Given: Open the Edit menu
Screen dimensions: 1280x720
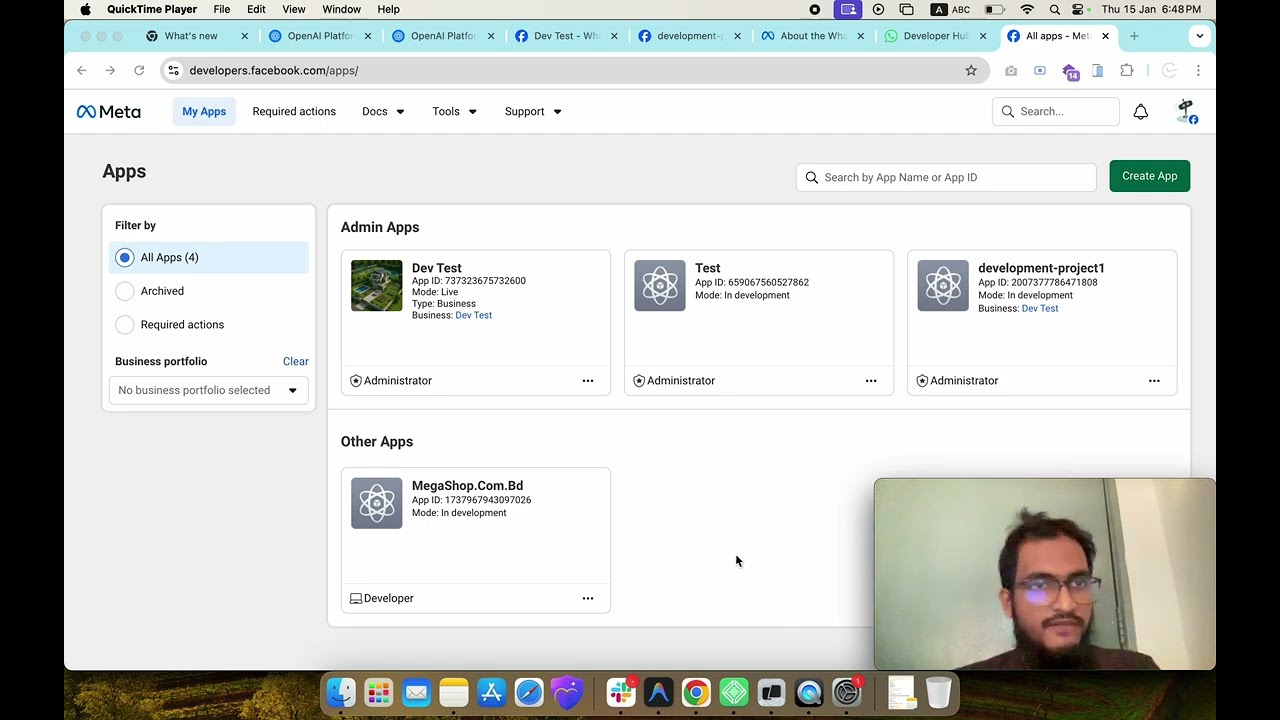Looking at the screenshot, I should point(256,9).
